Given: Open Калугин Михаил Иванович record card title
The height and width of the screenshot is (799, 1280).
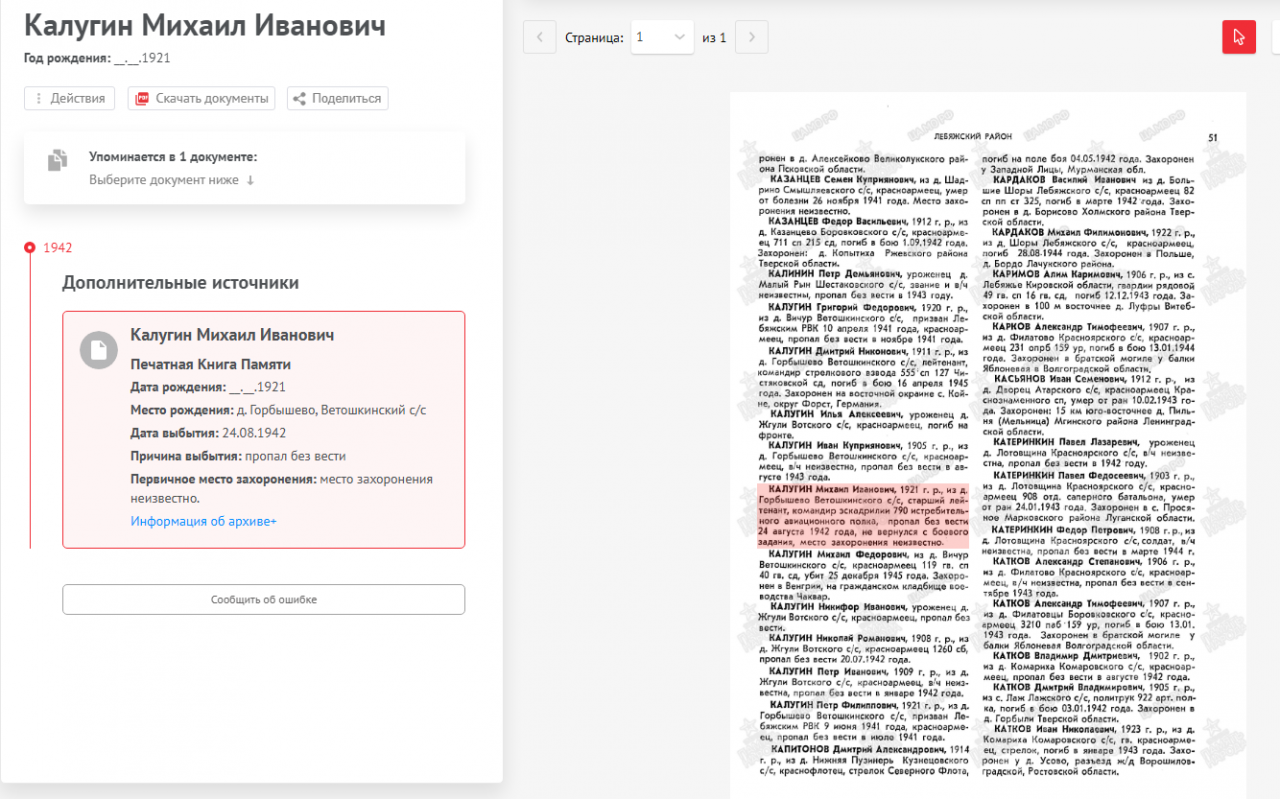Looking at the screenshot, I should coord(232,335).
